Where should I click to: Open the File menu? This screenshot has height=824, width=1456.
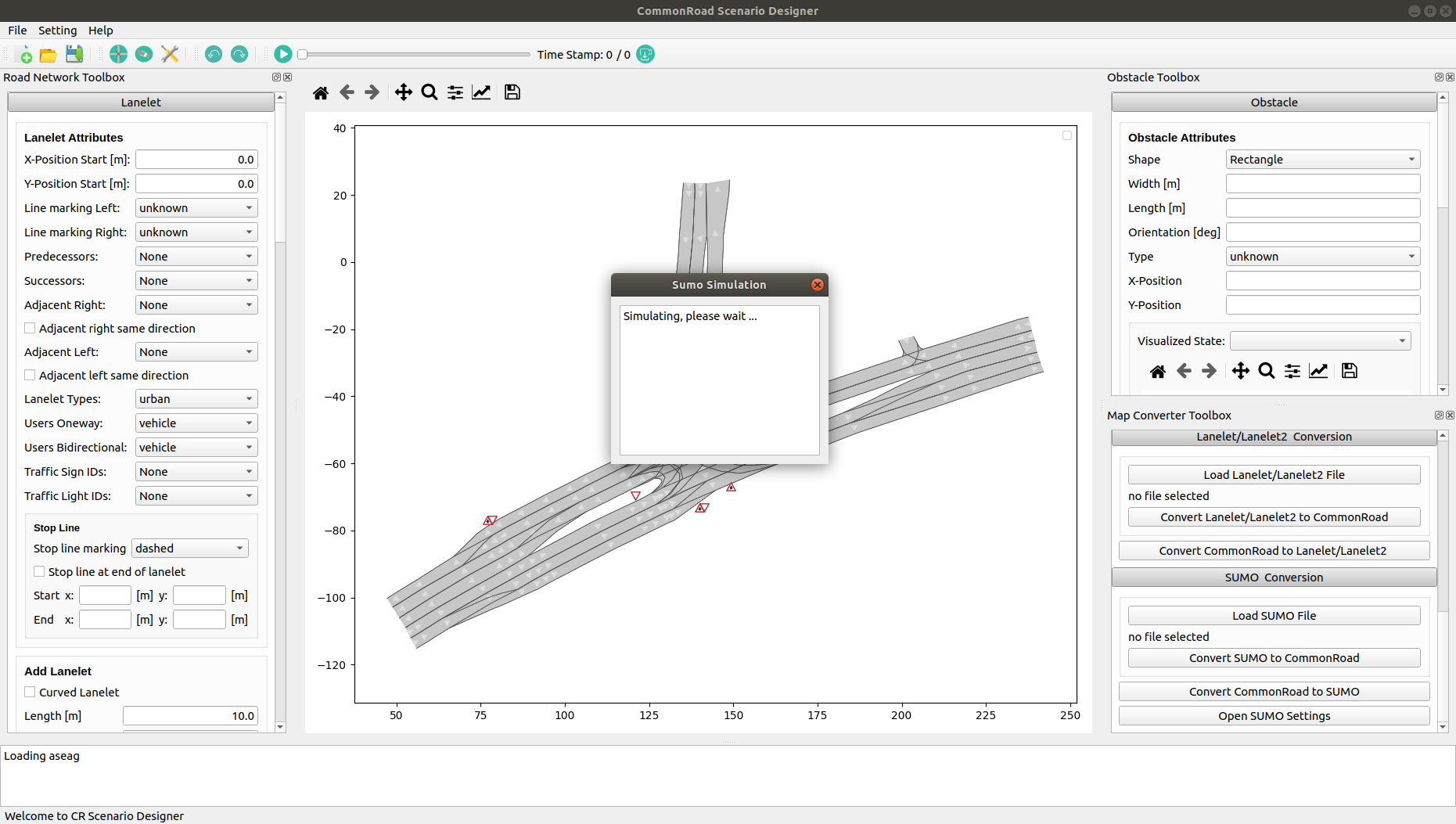pos(17,31)
